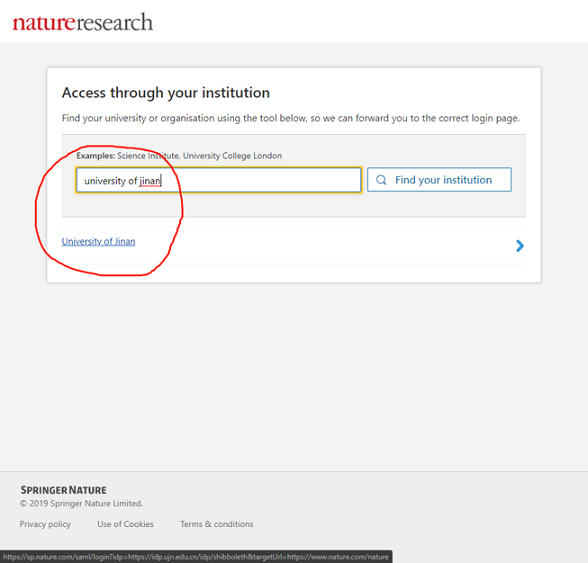Click the status bar URL preview at bottom
Screen dimensions: 588x563
click(x=196, y=557)
